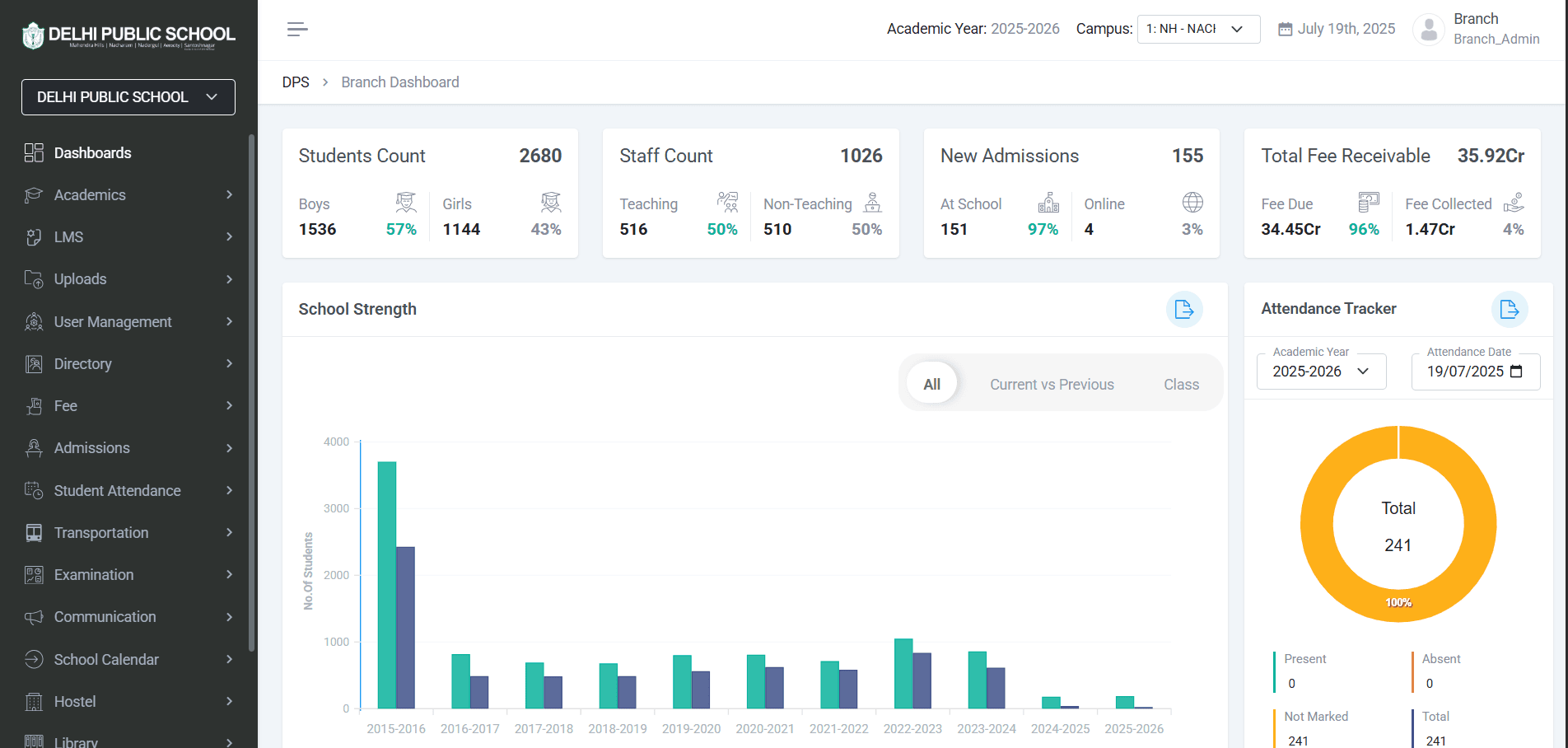The image size is (1568, 748).
Task: Switch to the Class tab
Action: click(x=1181, y=385)
